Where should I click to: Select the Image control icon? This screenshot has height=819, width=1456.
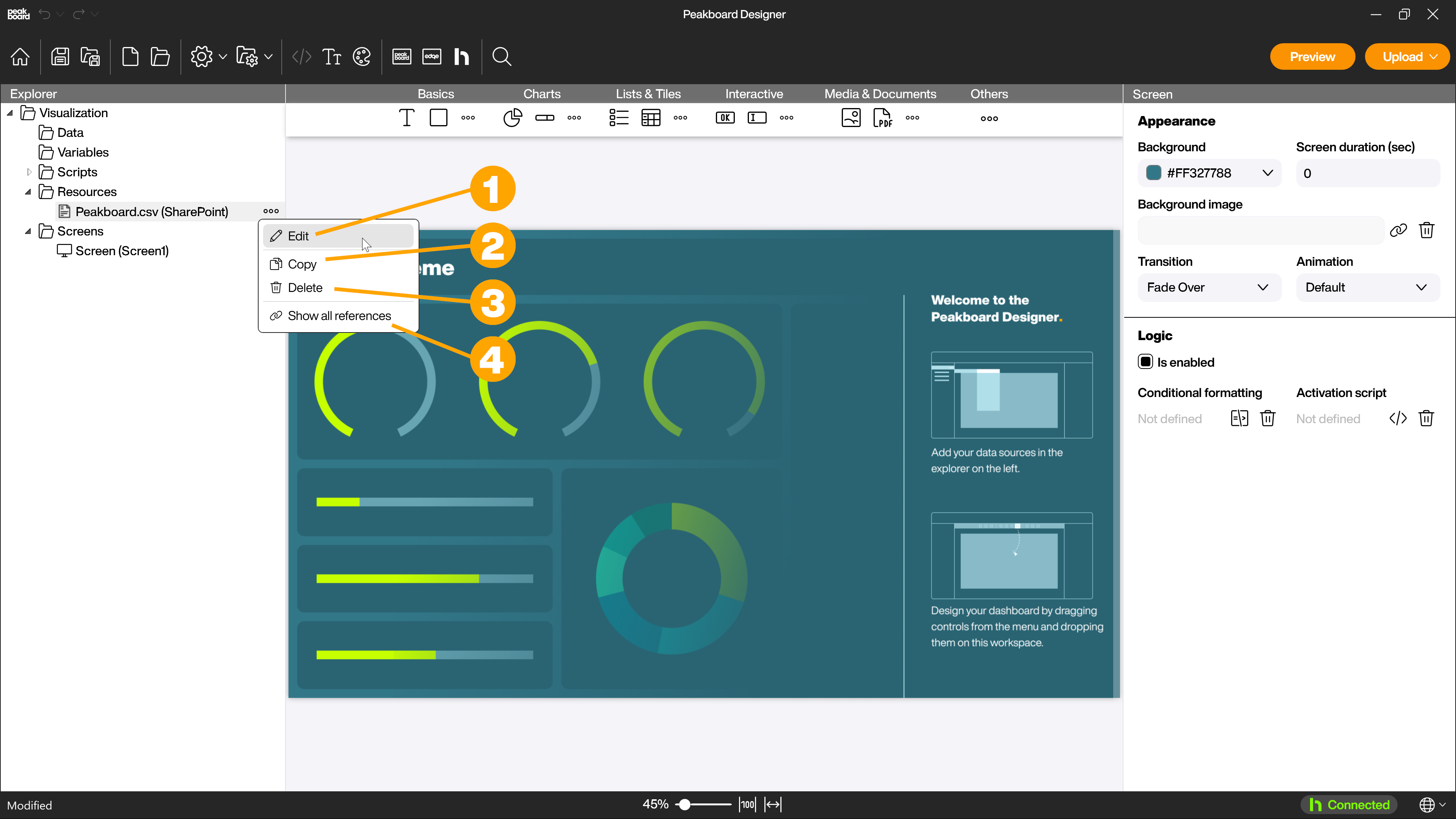tap(851, 118)
